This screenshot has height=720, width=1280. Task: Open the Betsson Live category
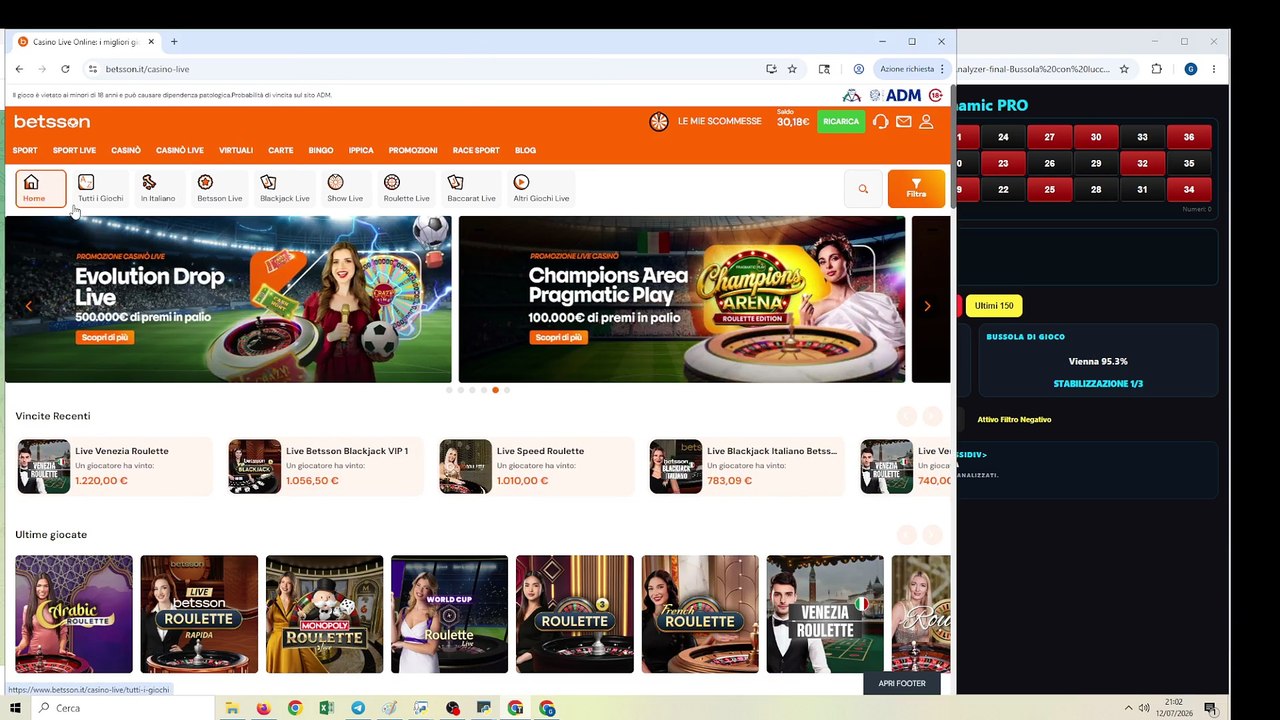pos(219,189)
